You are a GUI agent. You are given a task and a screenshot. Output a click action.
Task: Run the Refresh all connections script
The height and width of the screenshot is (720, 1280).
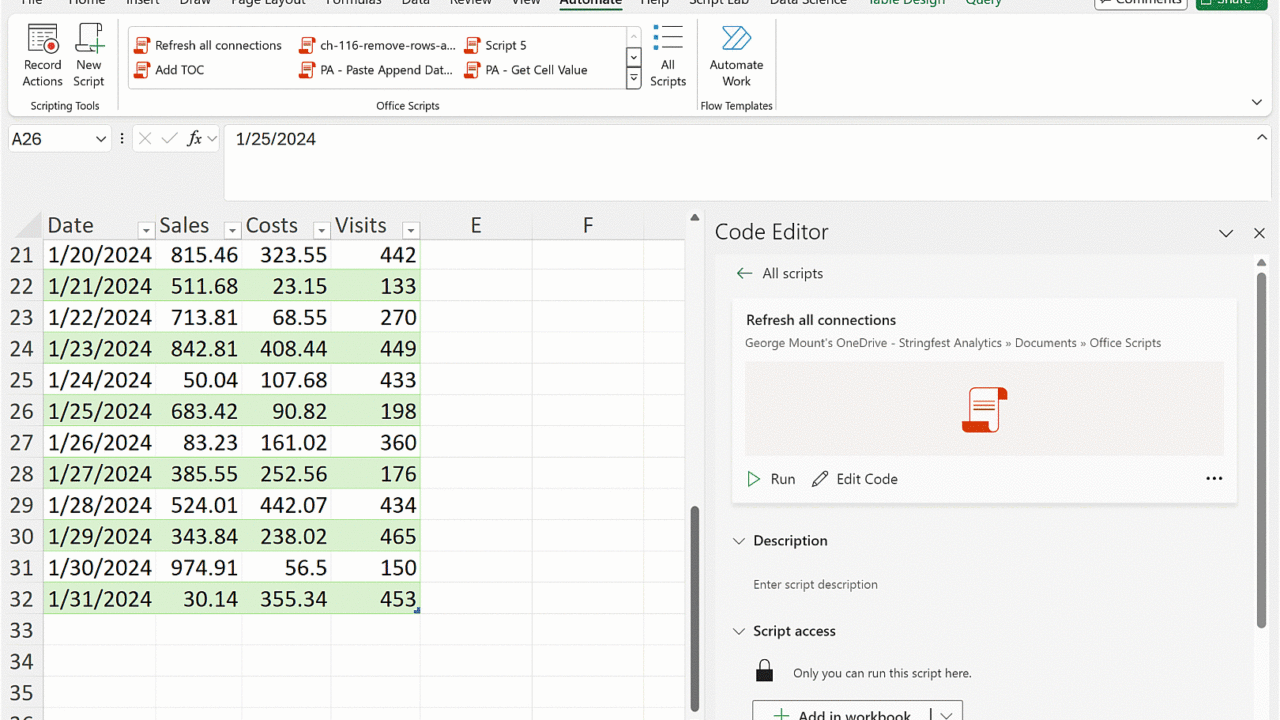click(771, 479)
